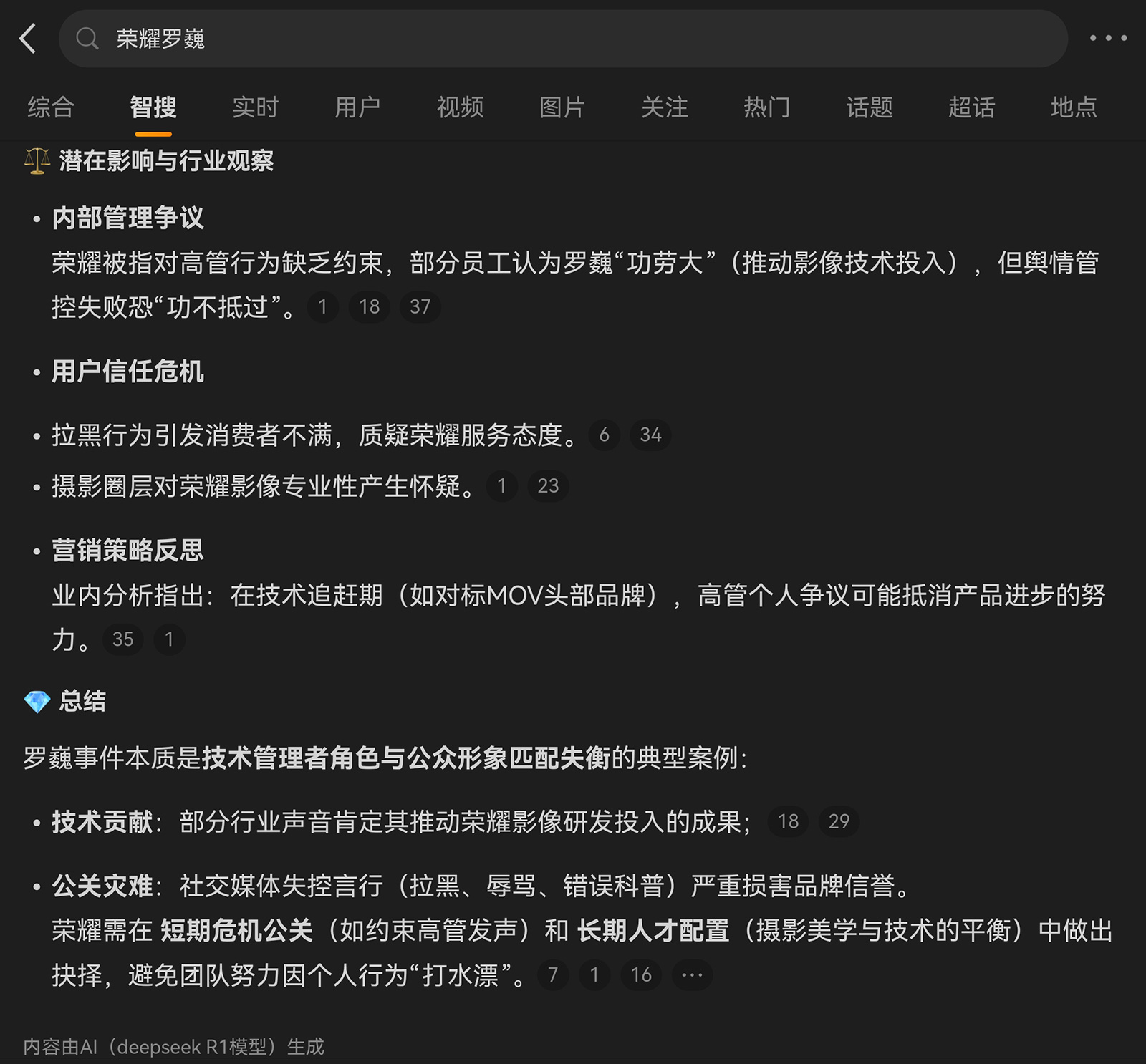The image size is (1146, 1064).
Task: Select the 热门 tab
Action: [767, 107]
